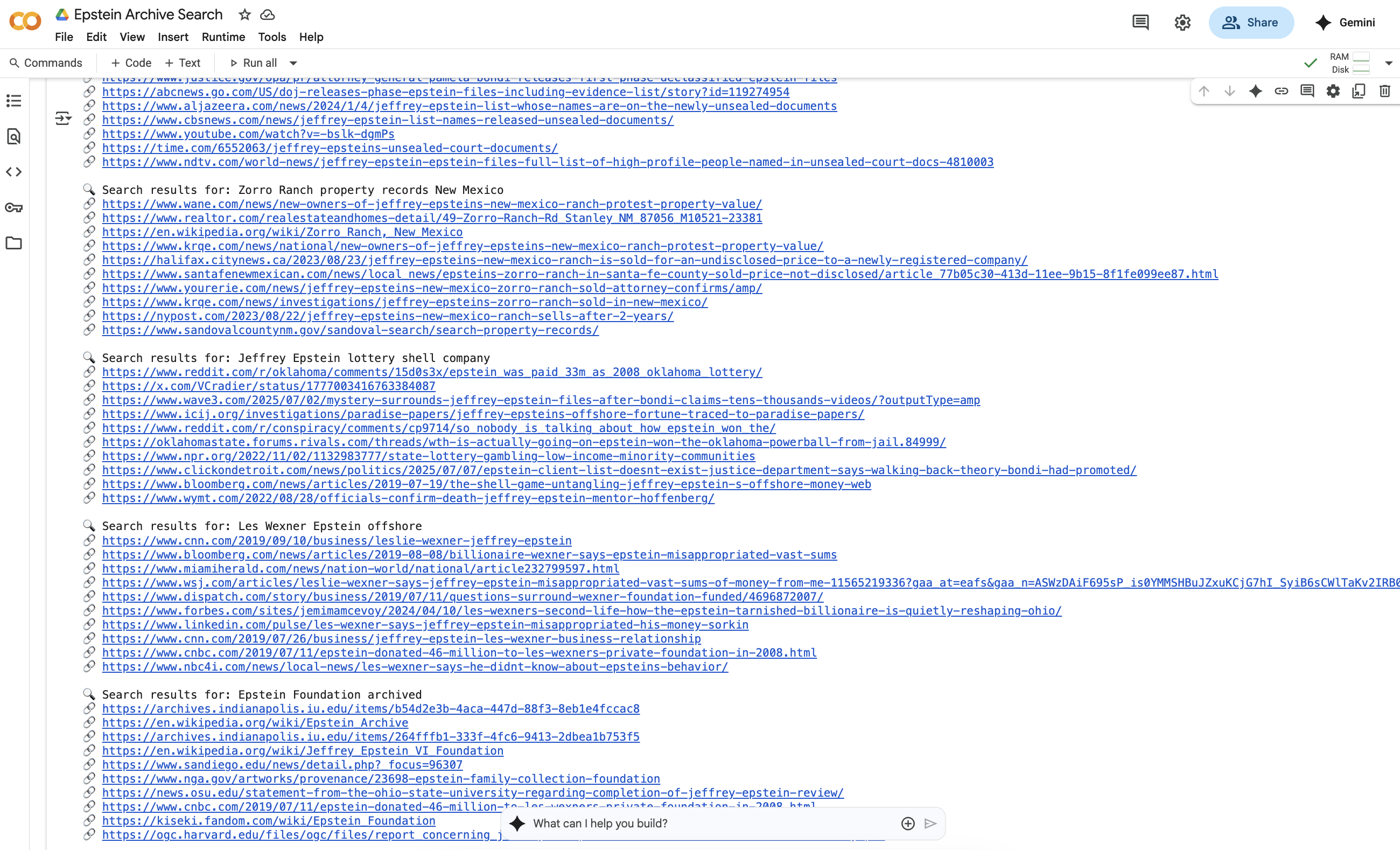Open the files folder sidebar icon
Screen dimensions: 1400x850
[13, 243]
